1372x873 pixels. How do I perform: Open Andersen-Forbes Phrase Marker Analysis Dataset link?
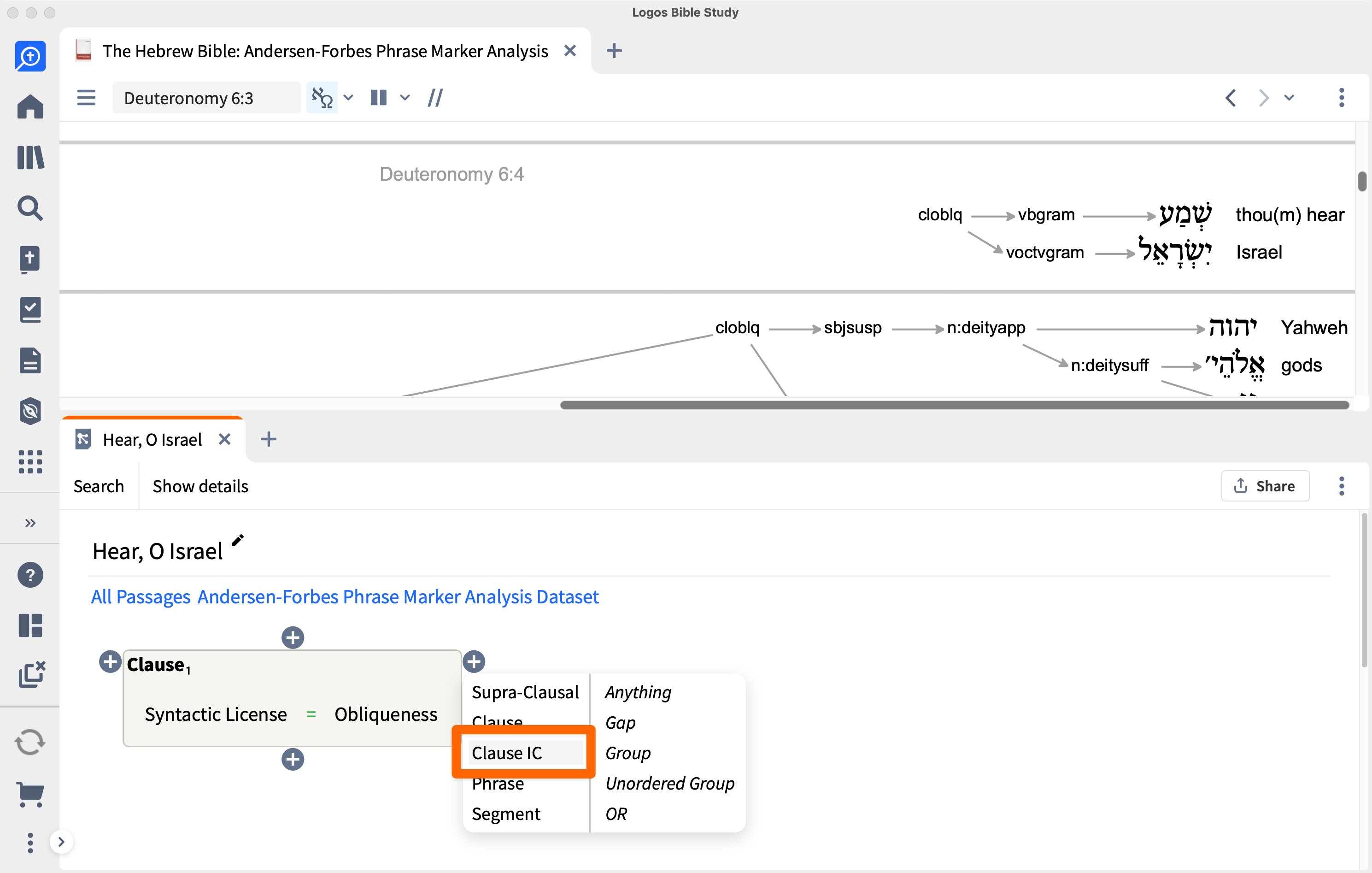(398, 596)
